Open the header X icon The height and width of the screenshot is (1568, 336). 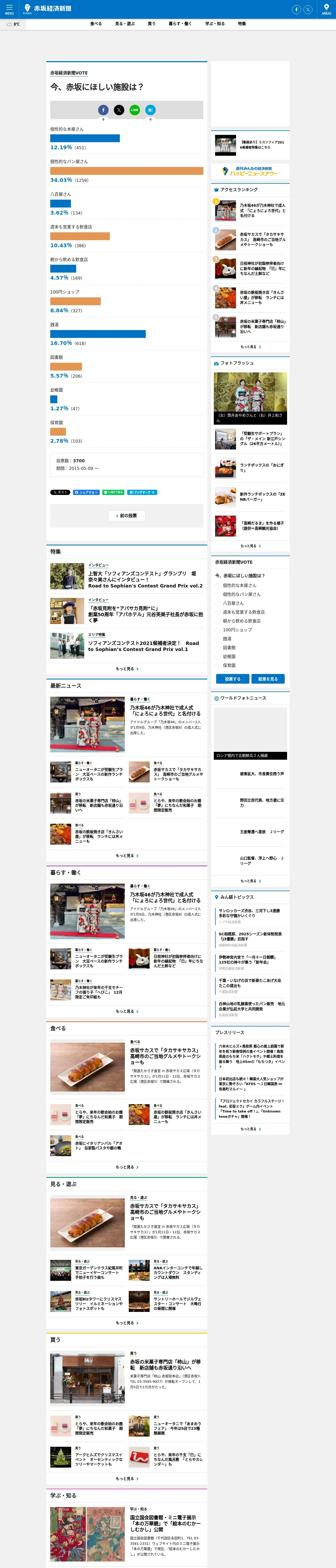coord(308,9)
